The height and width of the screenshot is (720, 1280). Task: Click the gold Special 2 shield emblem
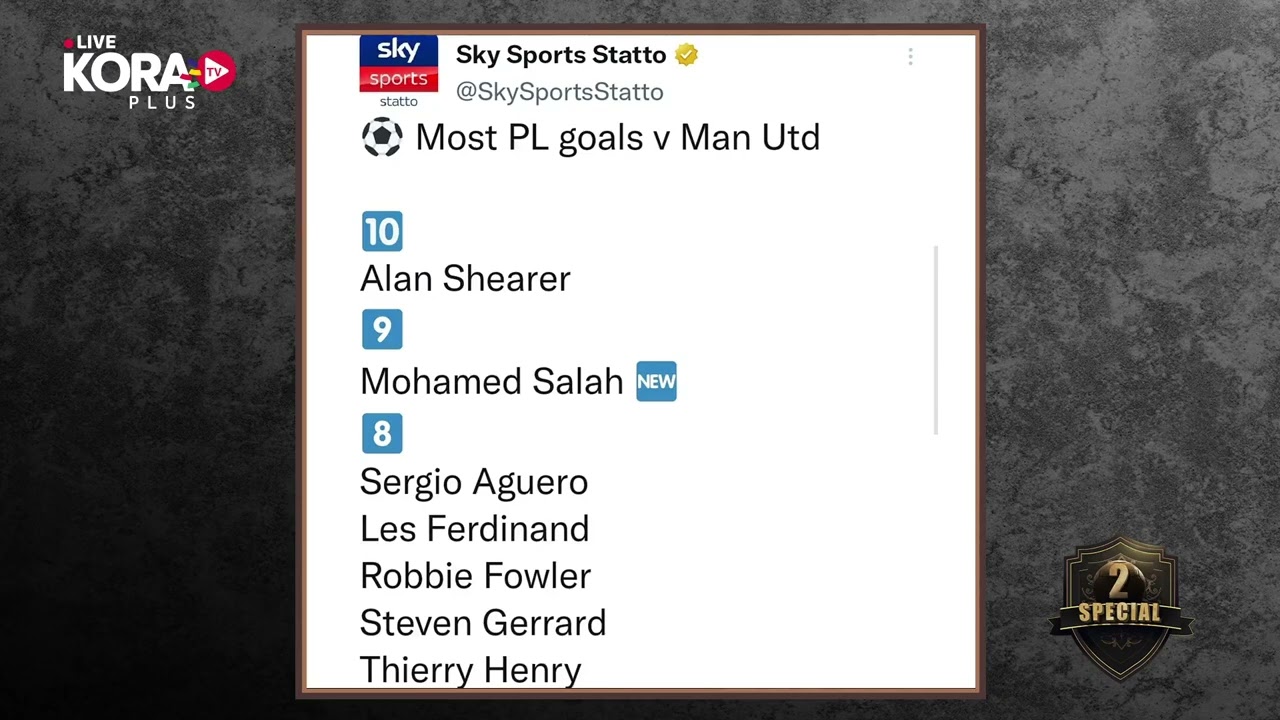tap(1121, 608)
